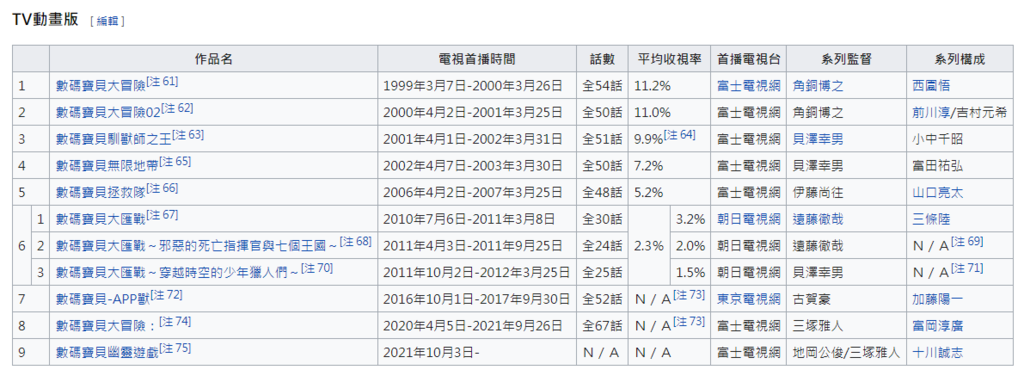
Task: Click the 作品名 column header
Action: pos(214,59)
